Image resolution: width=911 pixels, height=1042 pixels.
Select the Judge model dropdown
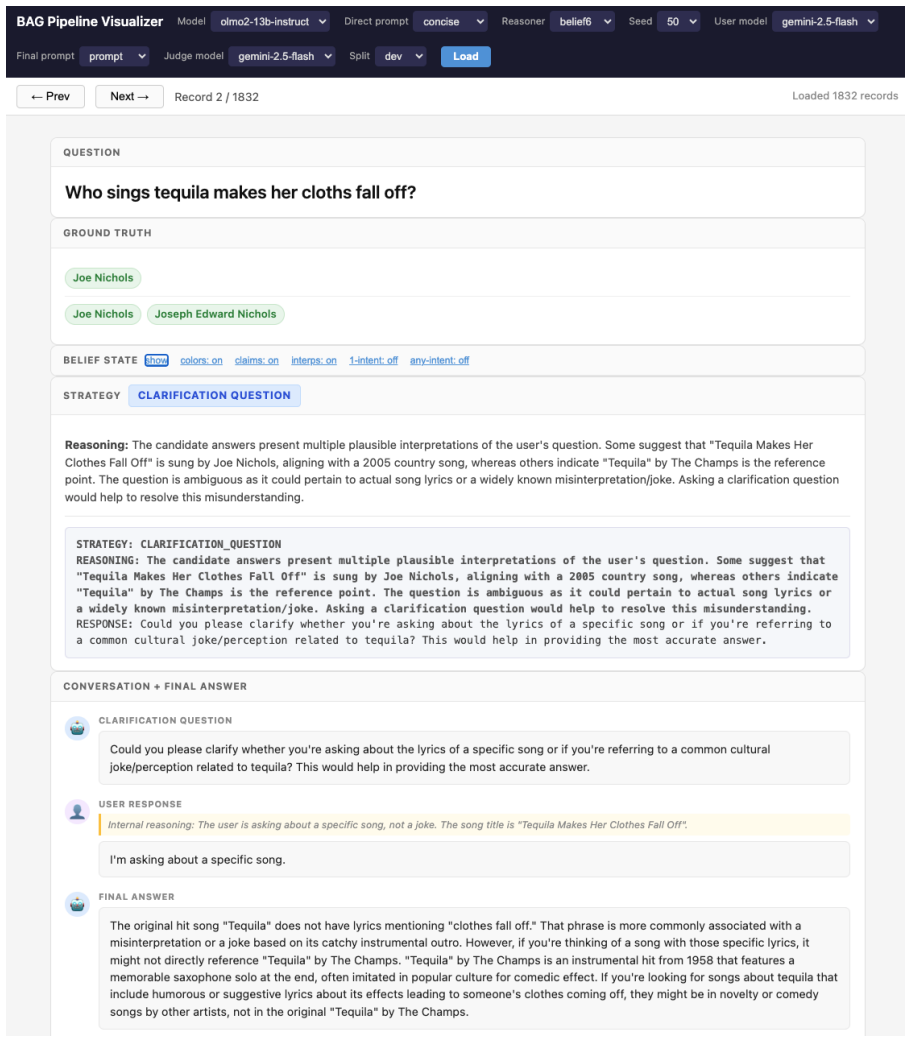tap(282, 56)
